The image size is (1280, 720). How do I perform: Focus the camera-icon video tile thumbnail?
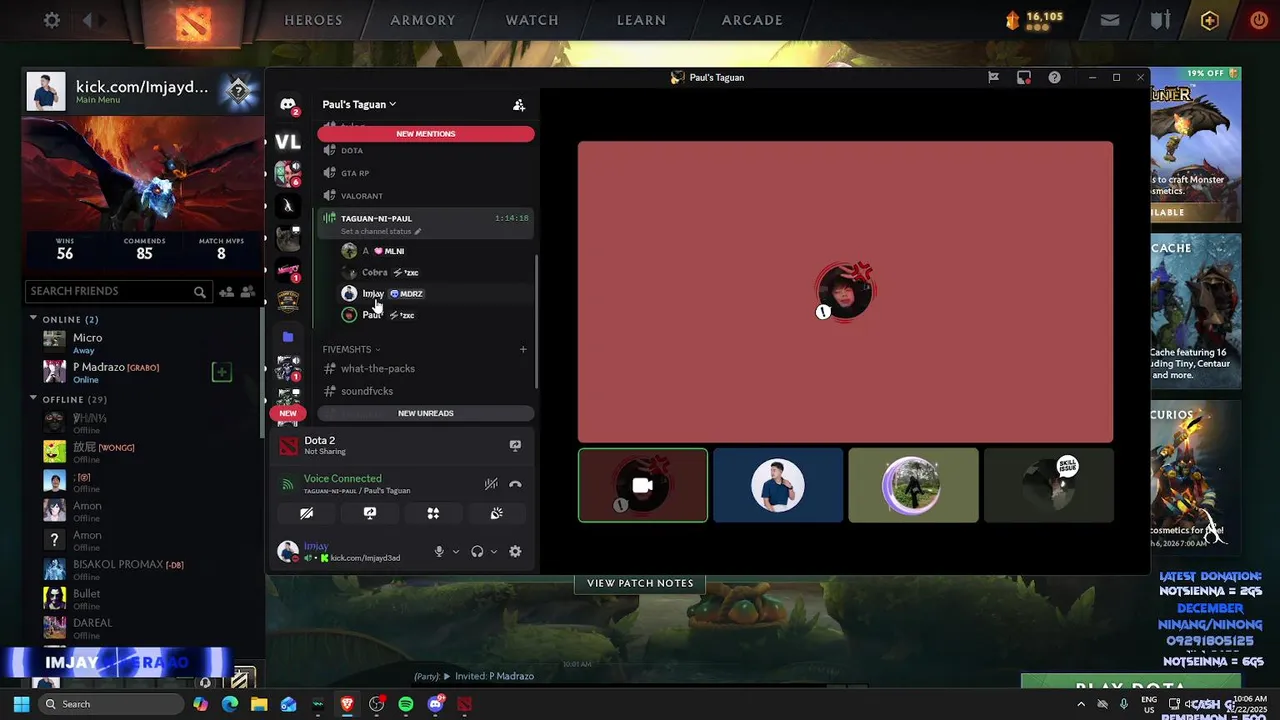[x=643, y=485]
